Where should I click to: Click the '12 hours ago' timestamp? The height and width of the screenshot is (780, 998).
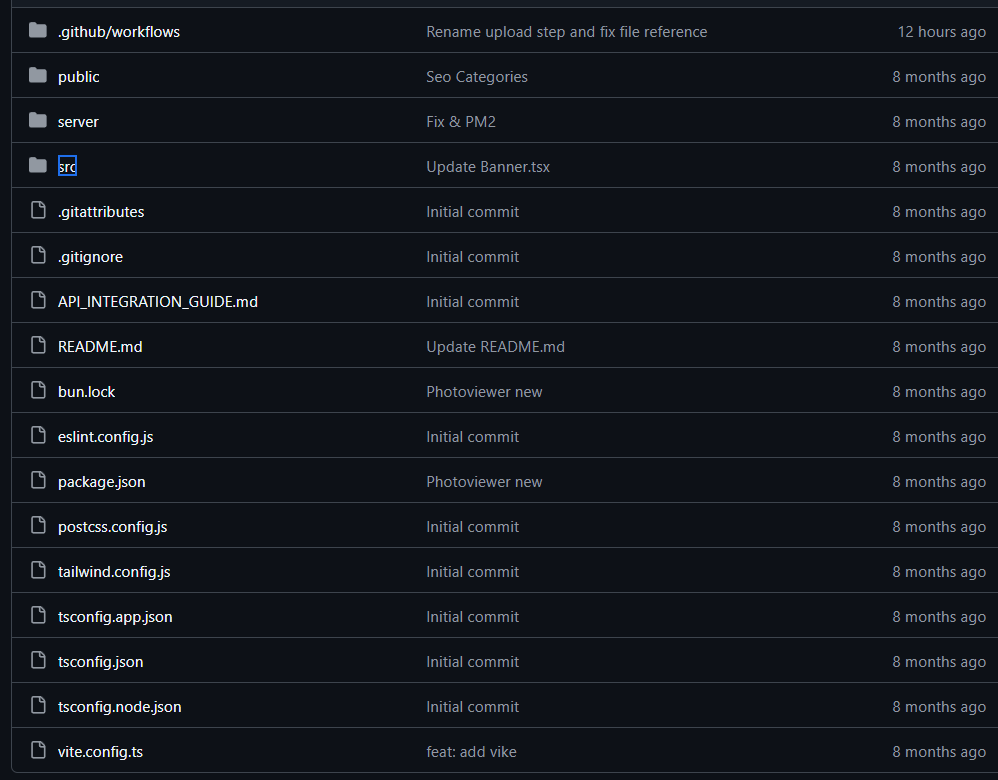click(x=941, y=32)
